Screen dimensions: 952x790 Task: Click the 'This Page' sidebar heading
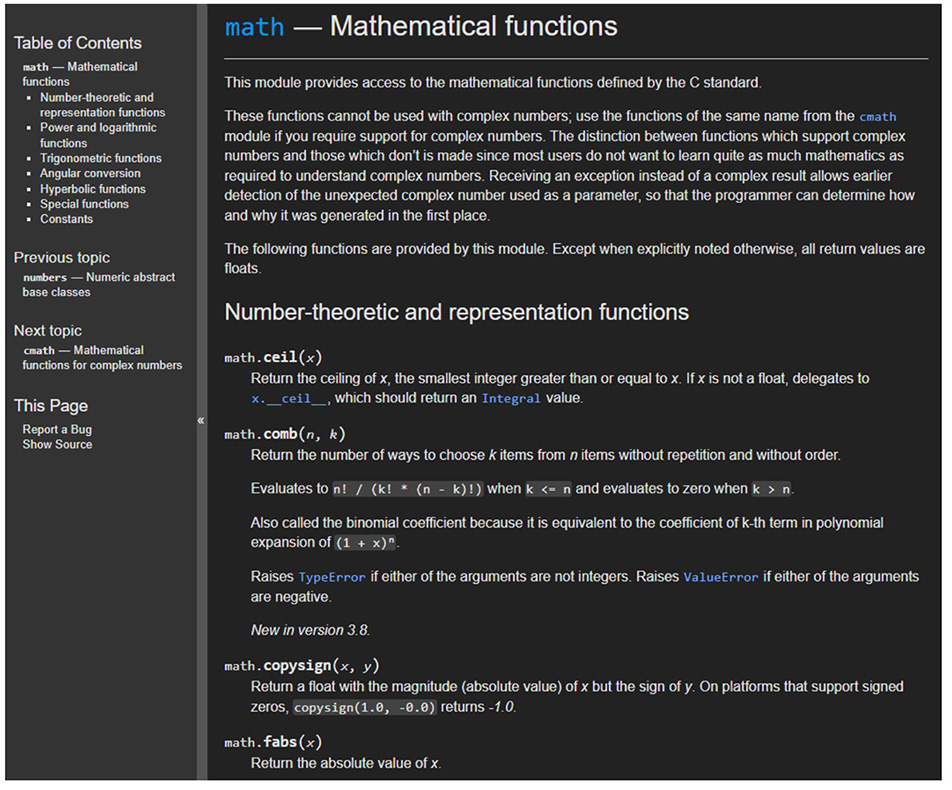click(51, 406)
